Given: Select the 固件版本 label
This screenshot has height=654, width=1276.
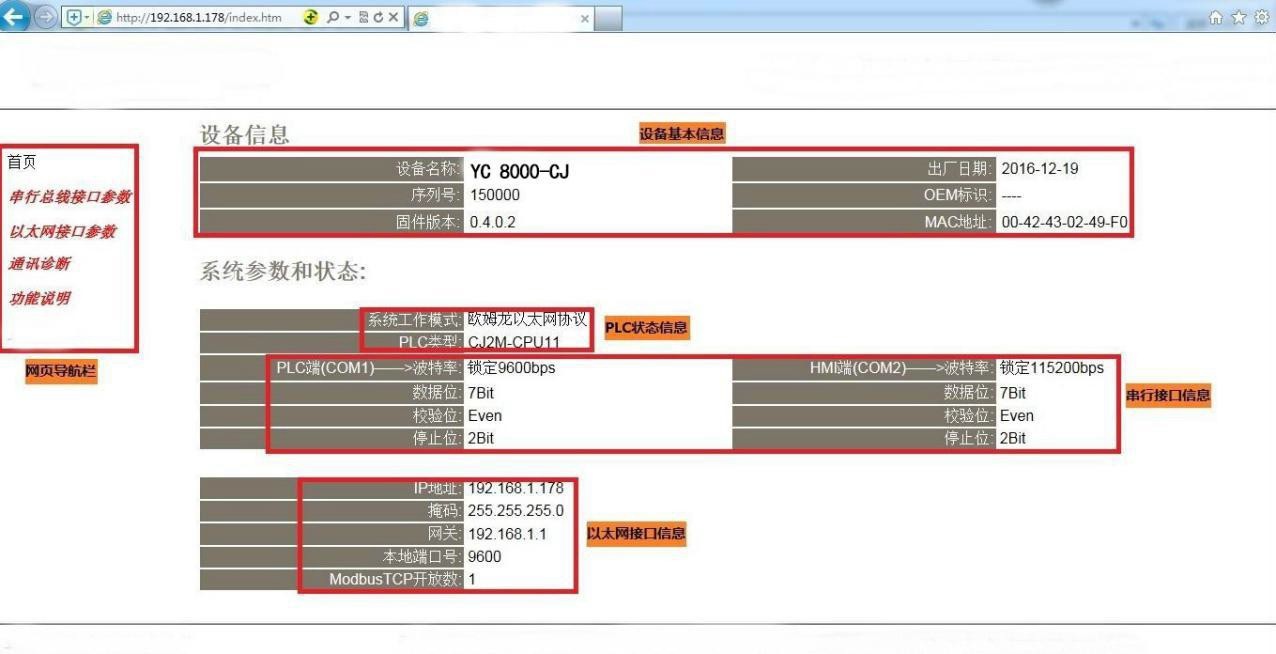Looking at the screenshot, I should [x=430, y=222].
